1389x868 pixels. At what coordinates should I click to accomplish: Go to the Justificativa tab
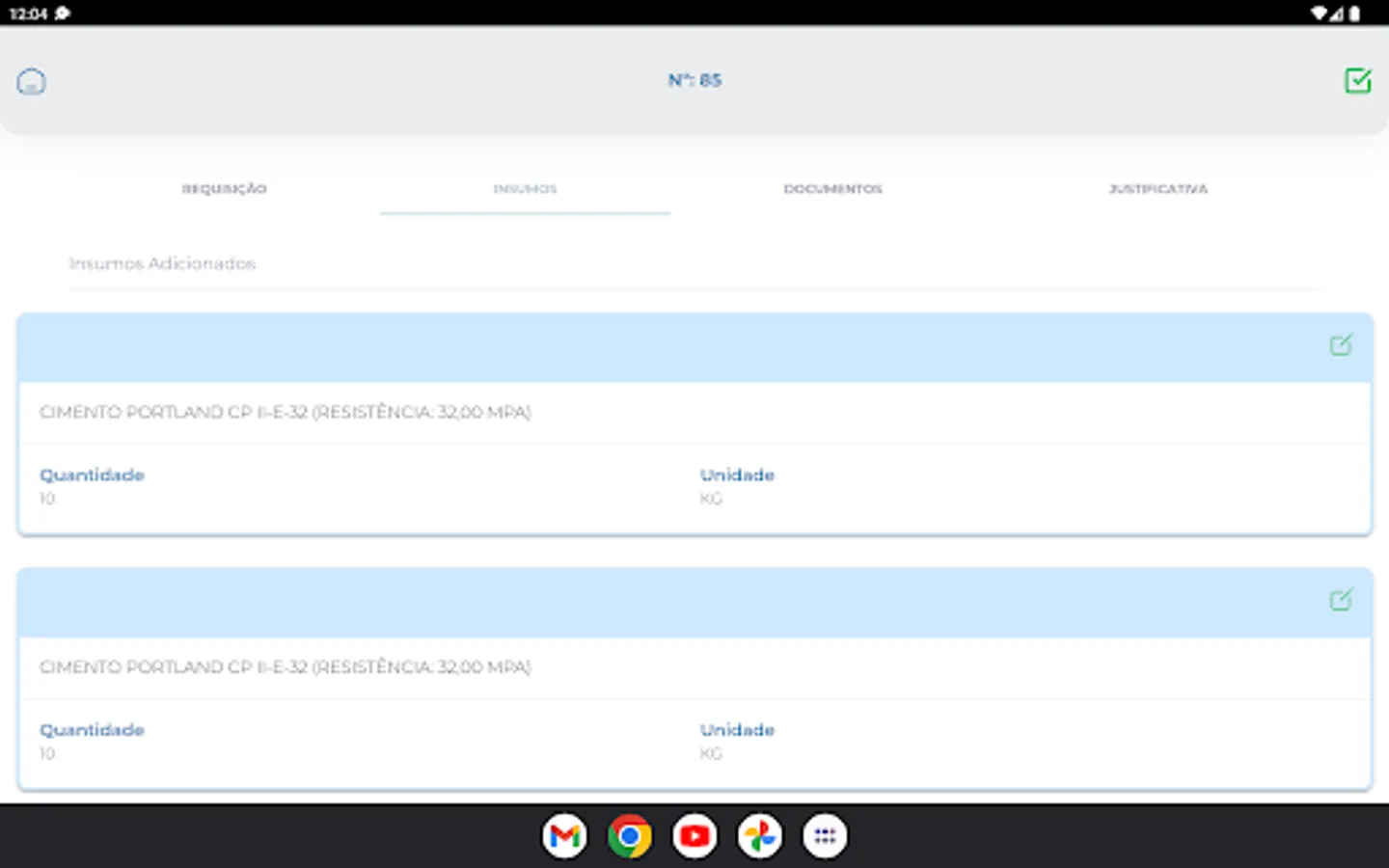1157,189
